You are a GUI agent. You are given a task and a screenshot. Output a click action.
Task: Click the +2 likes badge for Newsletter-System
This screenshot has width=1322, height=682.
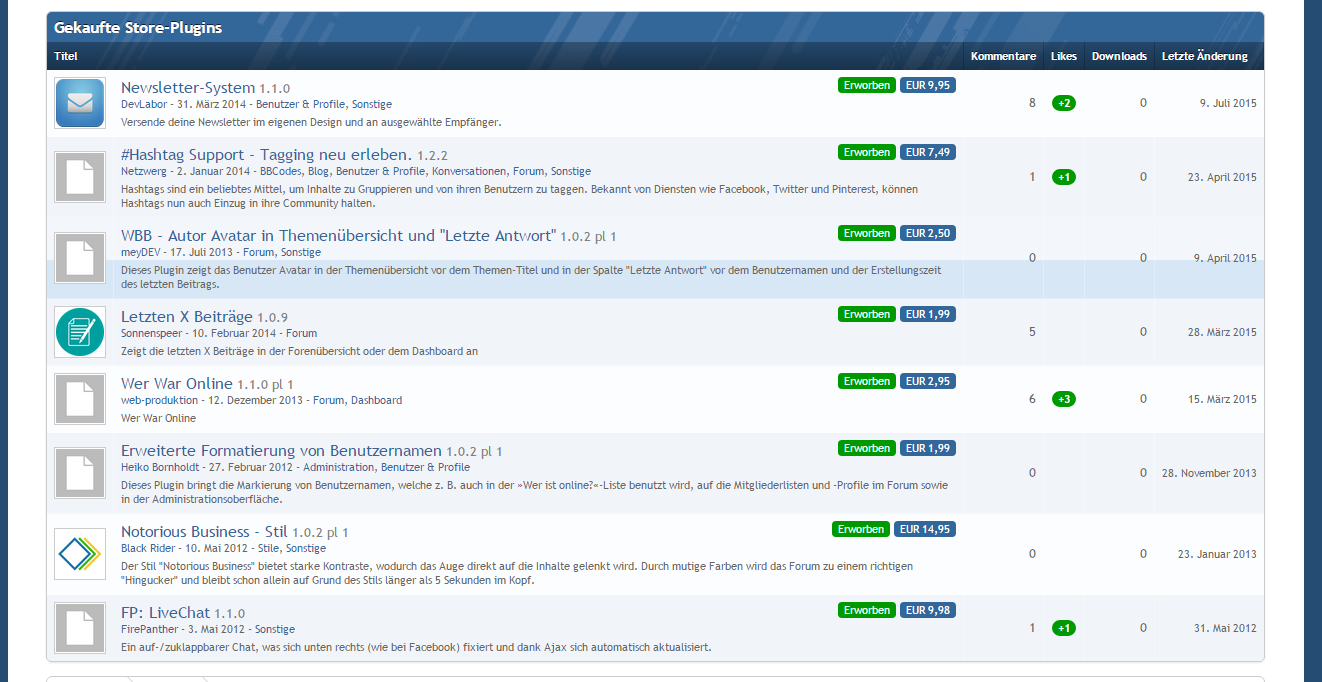pyautogui.click(x=1064, y=104)
